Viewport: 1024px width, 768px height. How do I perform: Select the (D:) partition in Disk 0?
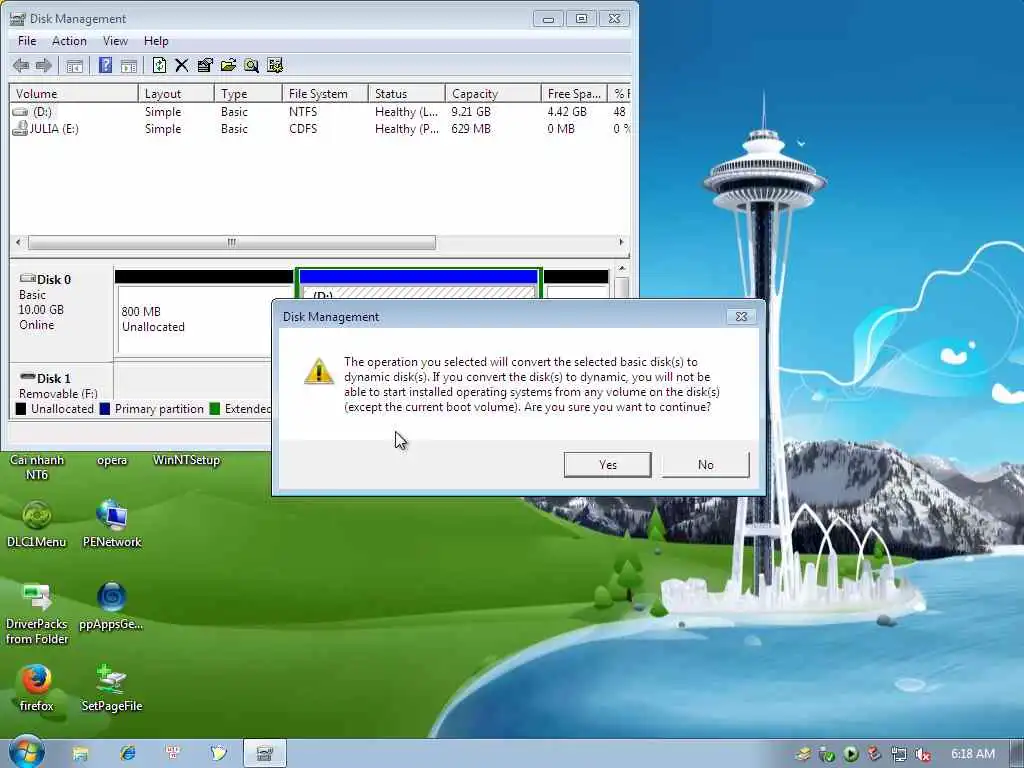click(x=418, y=285)
